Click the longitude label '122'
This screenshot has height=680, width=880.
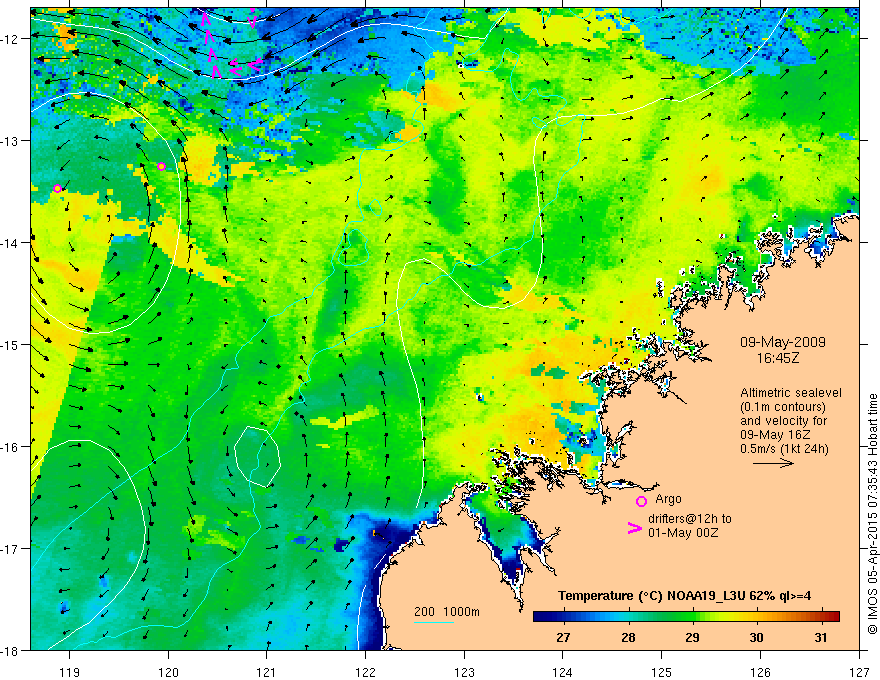coord(365,673)
